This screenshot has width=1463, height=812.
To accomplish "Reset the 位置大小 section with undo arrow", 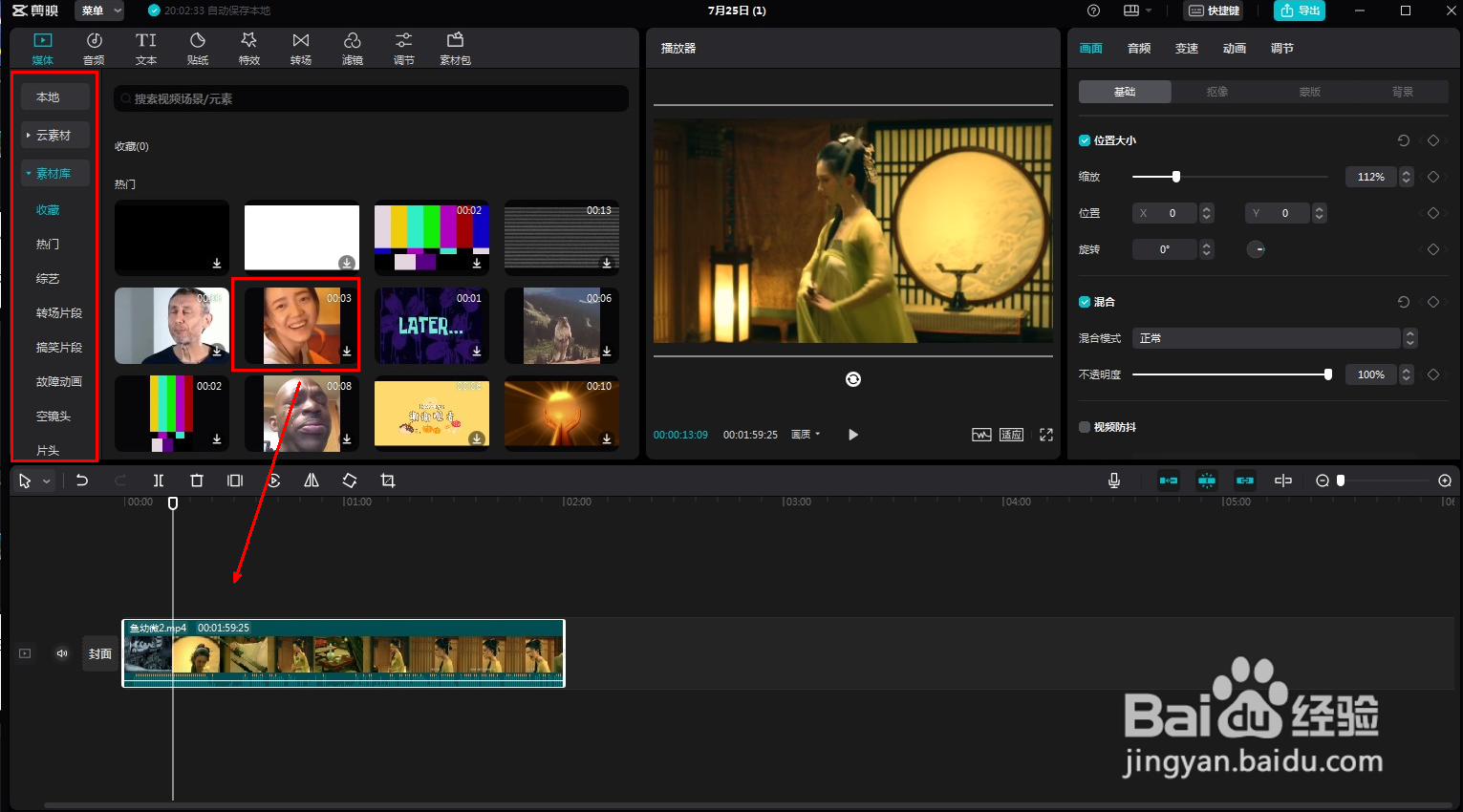I will coord(1404,140).
